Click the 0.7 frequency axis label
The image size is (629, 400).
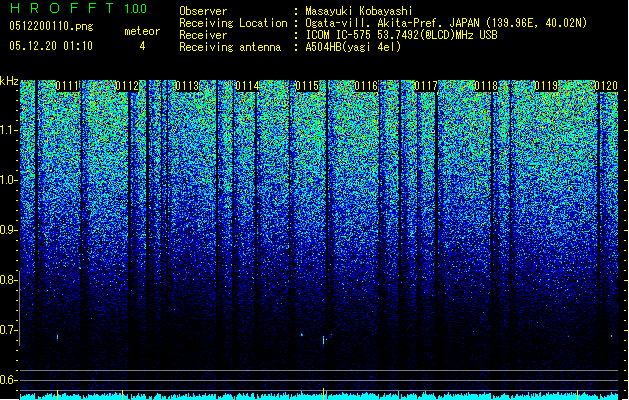tap(9, 330)
